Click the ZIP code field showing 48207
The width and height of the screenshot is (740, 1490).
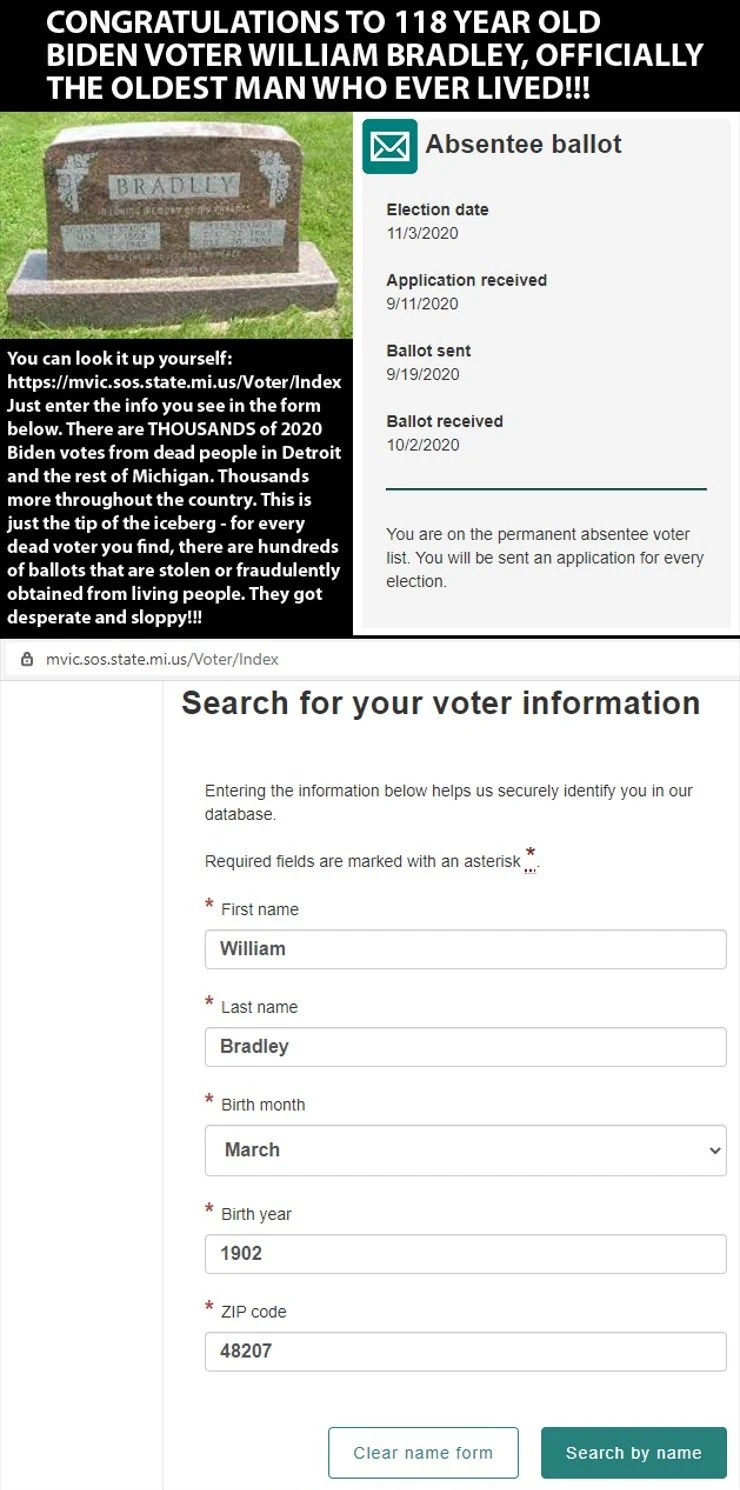click(466, 1351)
